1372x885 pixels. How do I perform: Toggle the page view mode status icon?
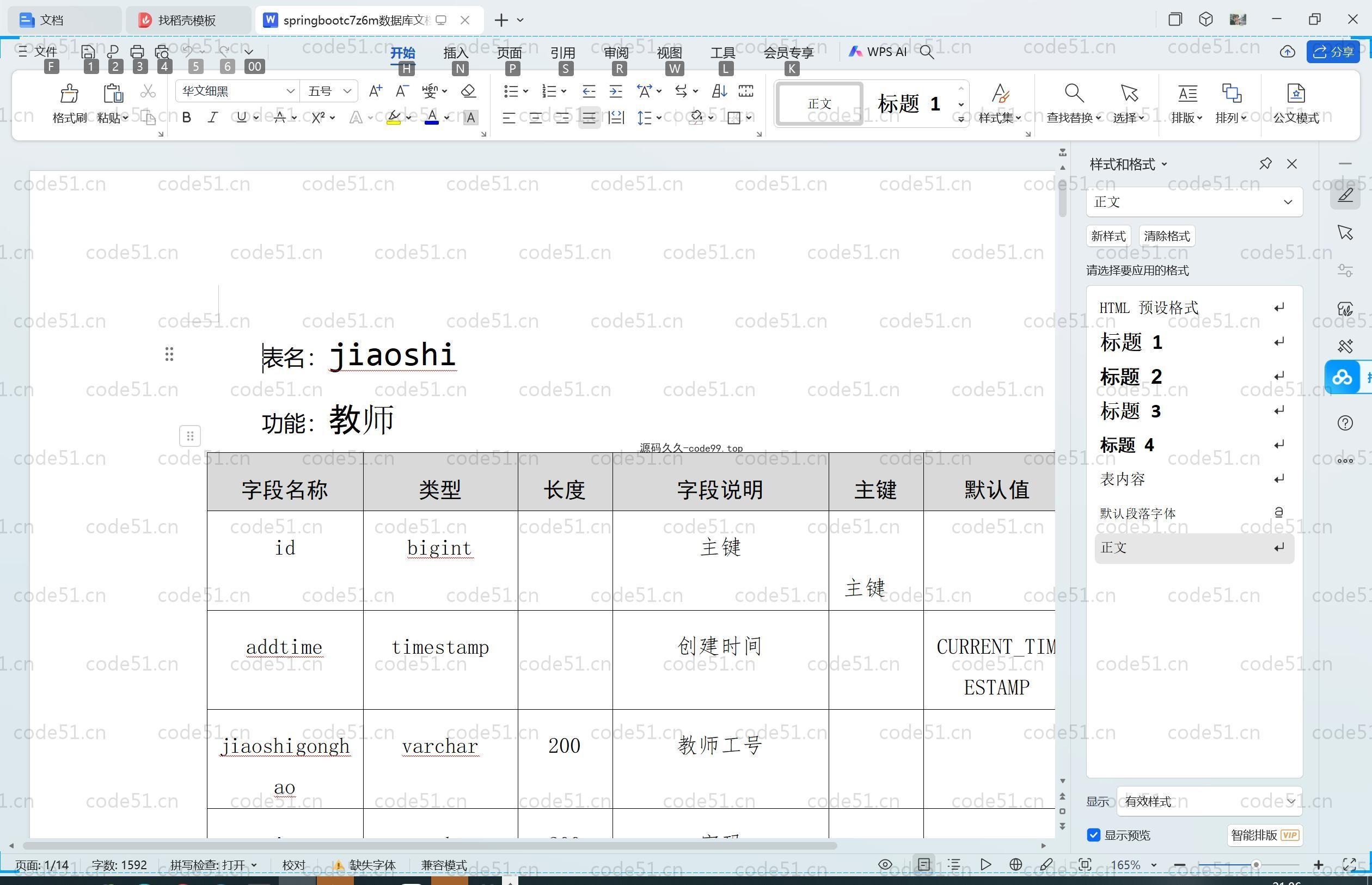[x=924, y=864]
